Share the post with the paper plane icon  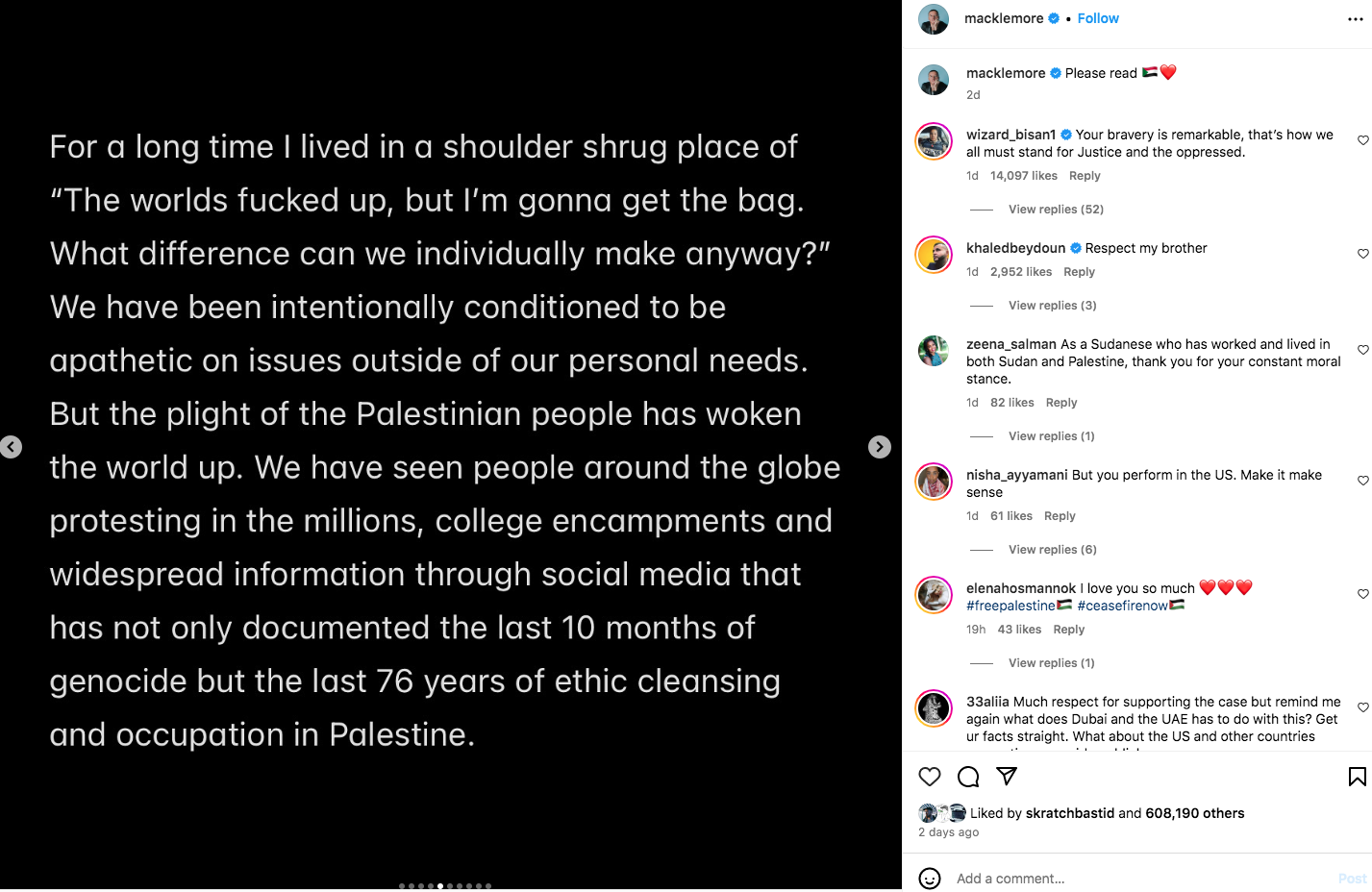pyautogui.click(x=1007, y=776)
